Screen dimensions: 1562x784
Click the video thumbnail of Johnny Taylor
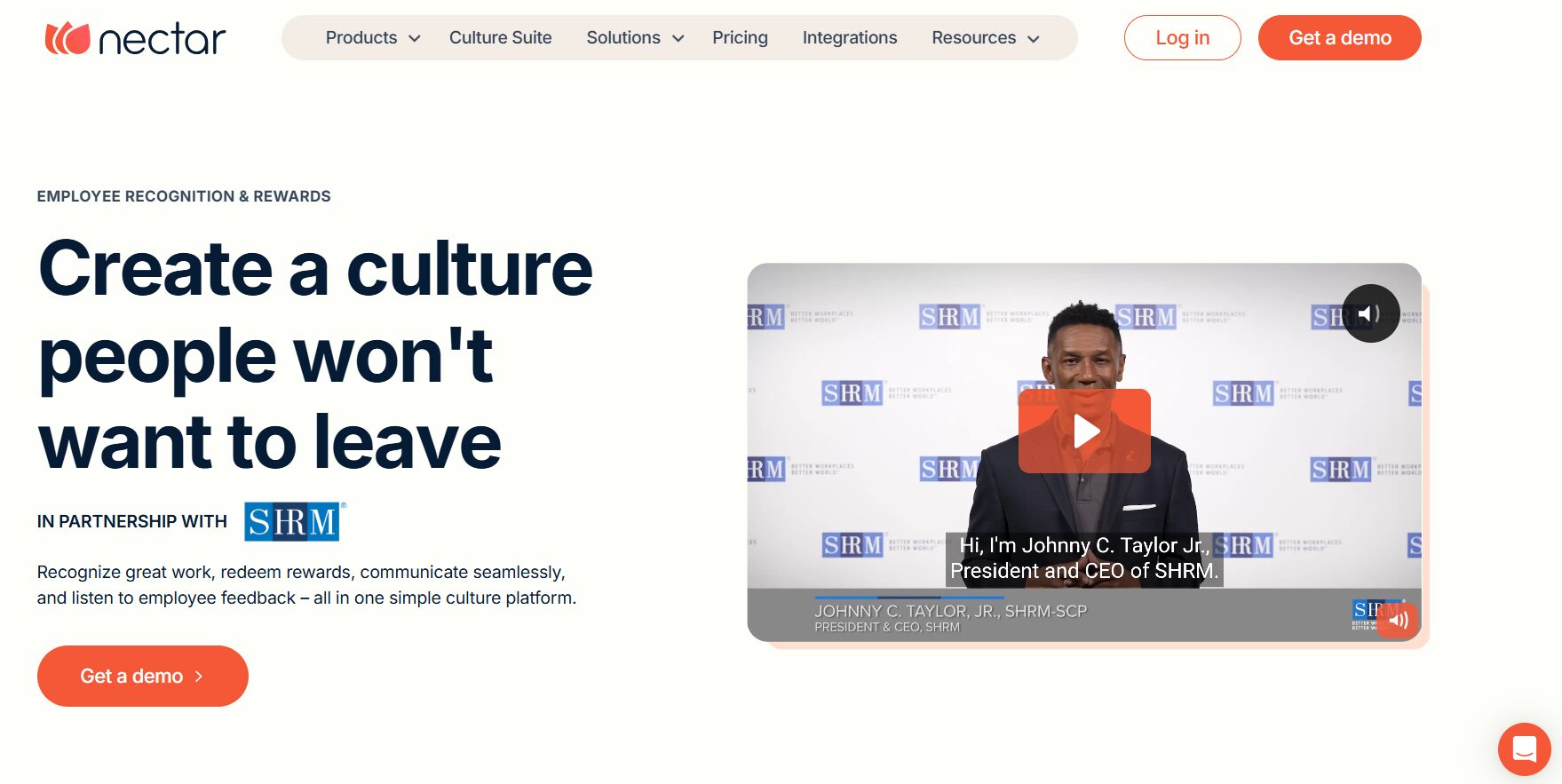click(x=1084, y=452)
